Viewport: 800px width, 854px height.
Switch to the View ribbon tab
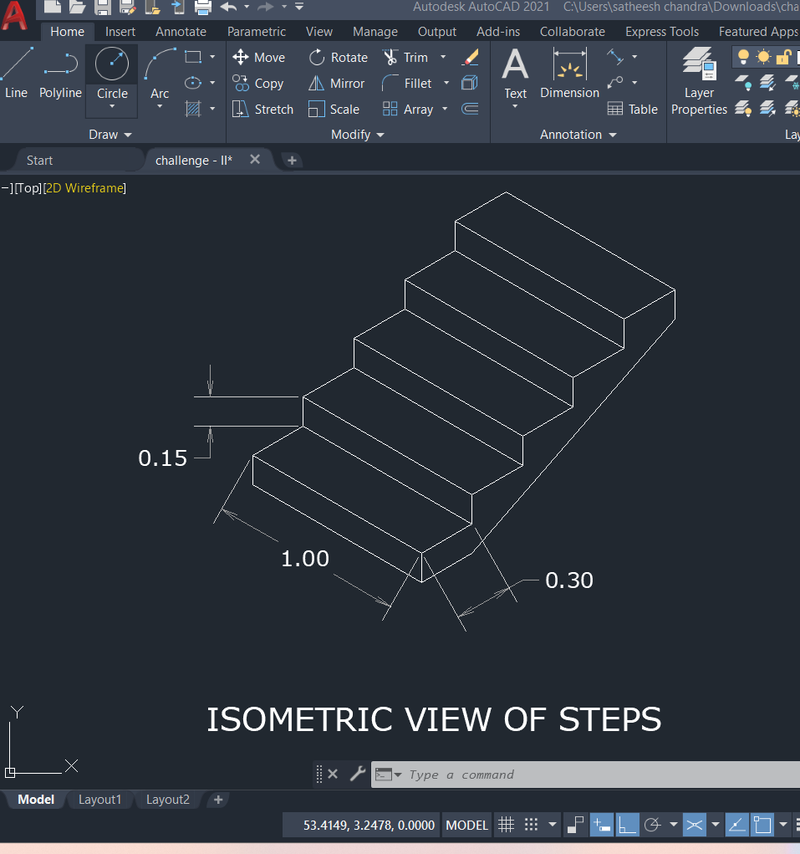pos(319,32)
